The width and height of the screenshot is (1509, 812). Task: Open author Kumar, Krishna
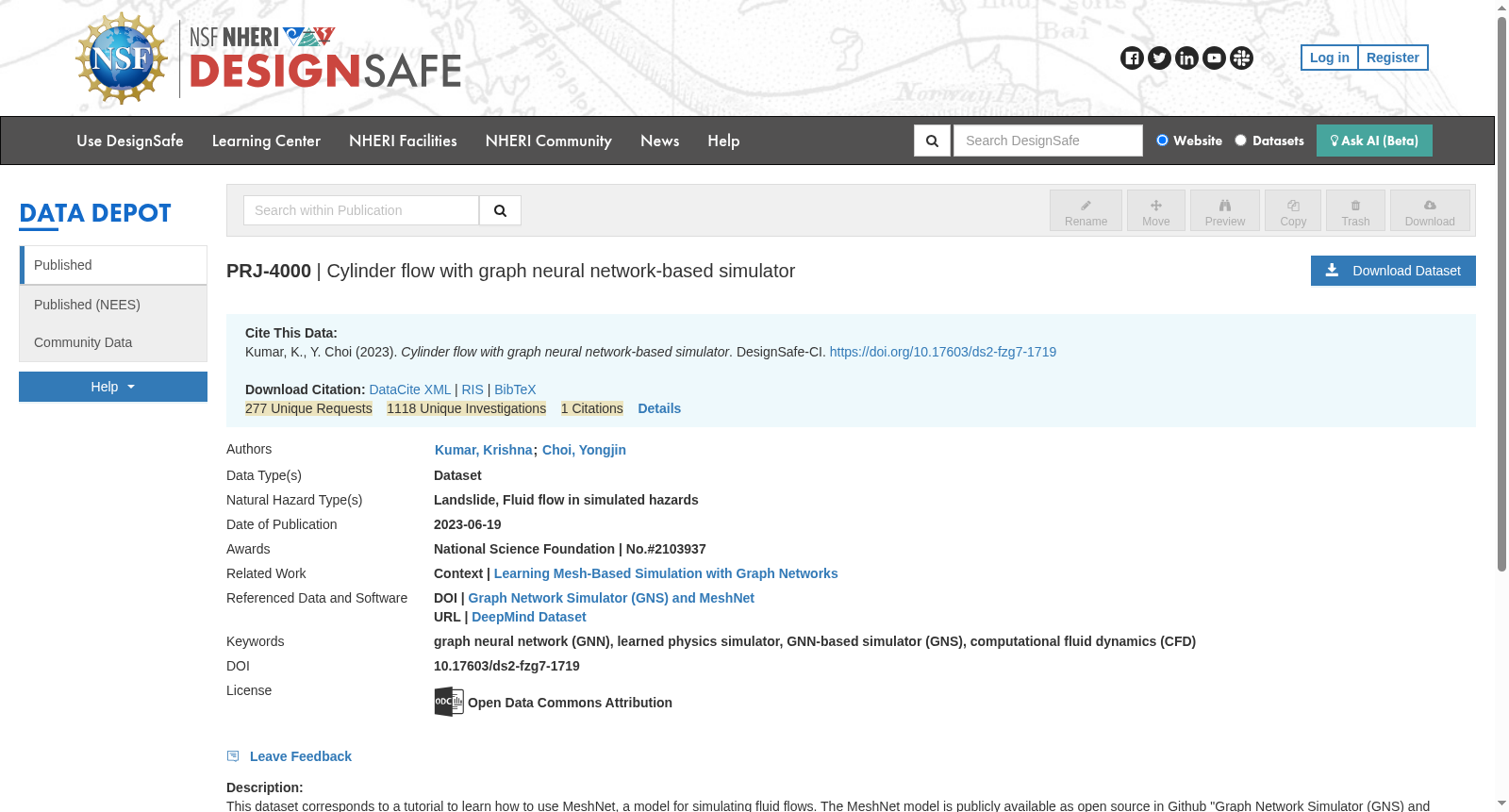click(484, 450)
